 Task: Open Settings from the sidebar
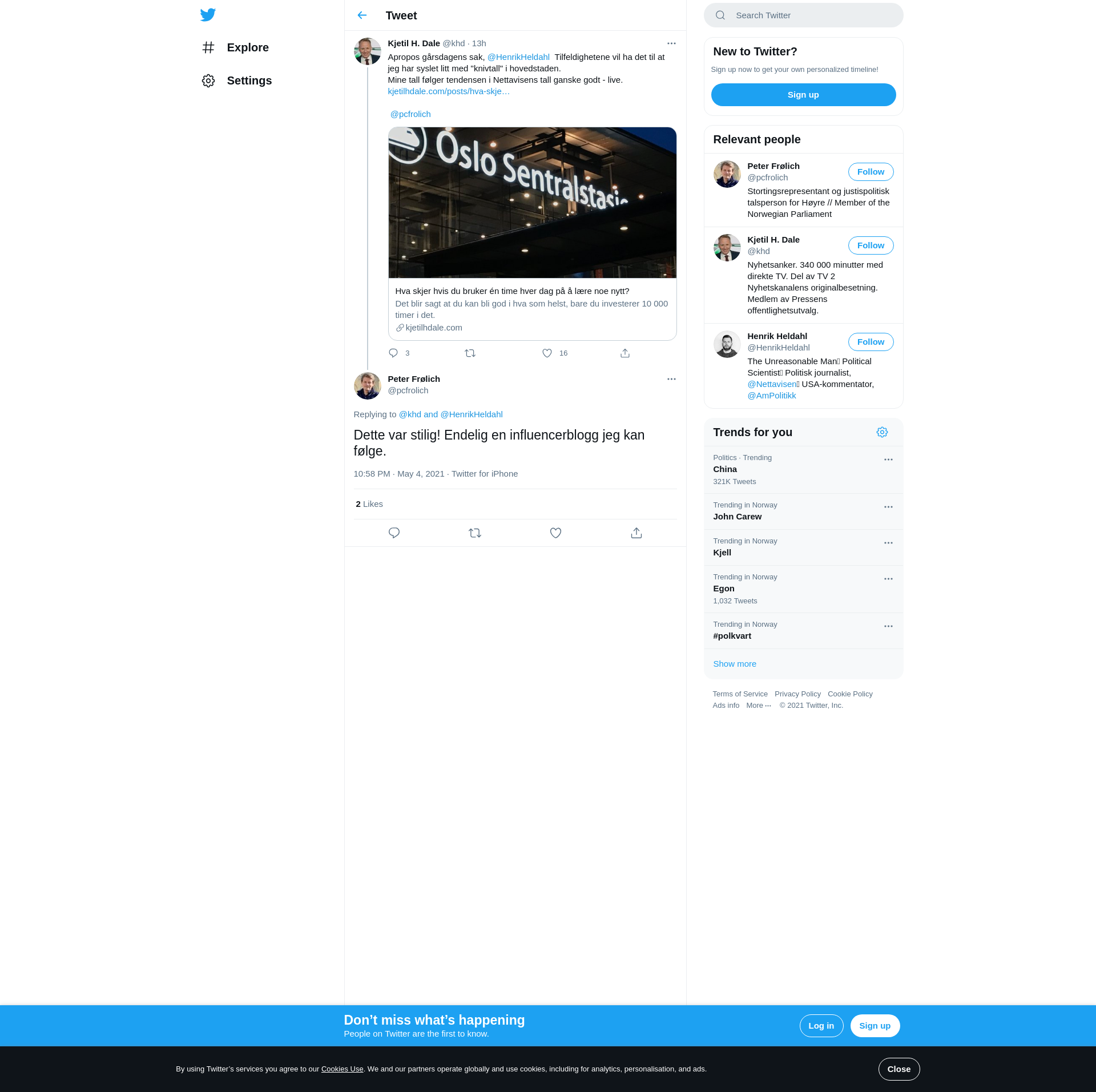pyautogui.click(x=237, y=80)
